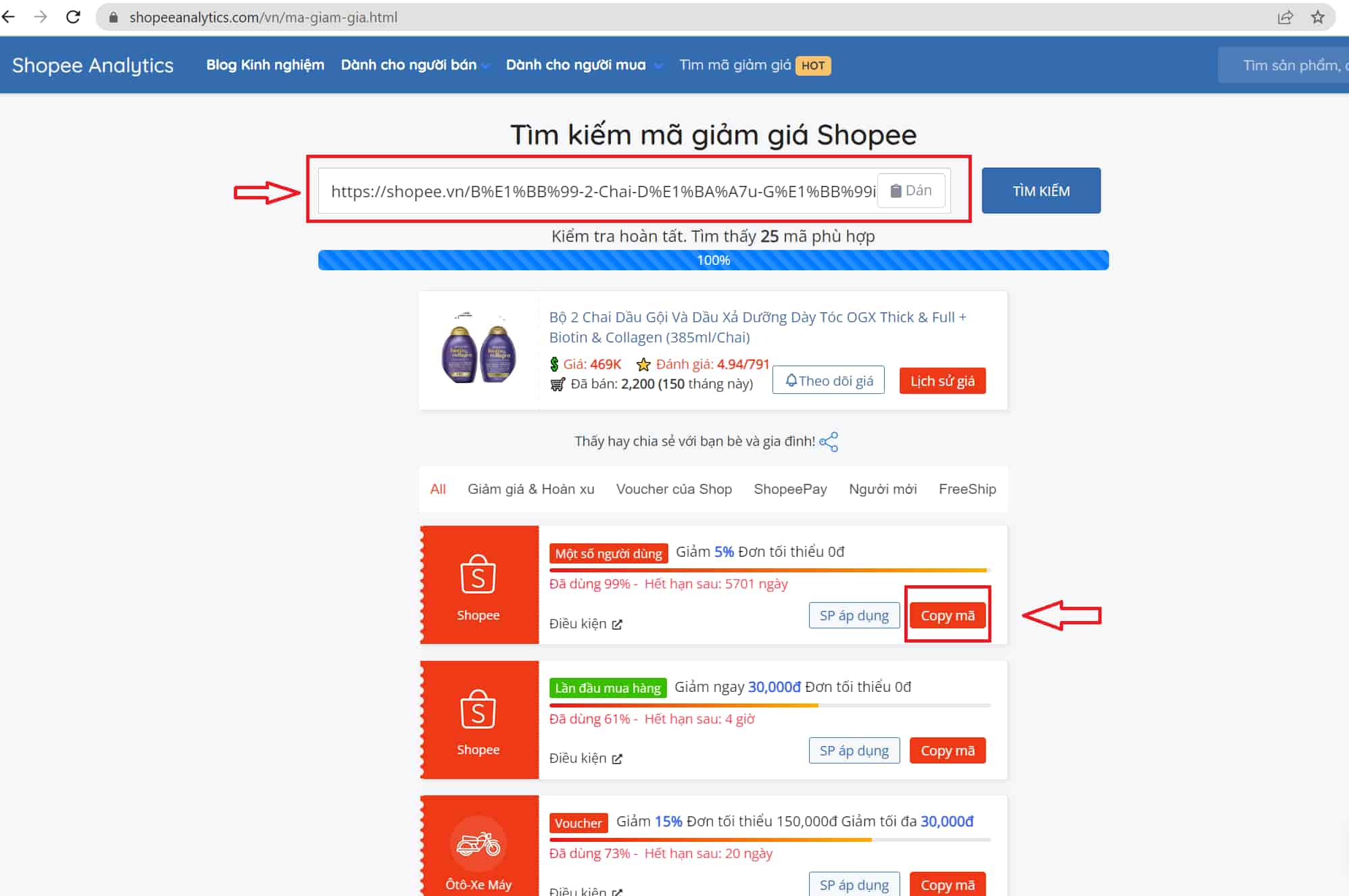Click the Dán paste button
The width and height of the screenshot is (1349, 896).
[911, 191]
